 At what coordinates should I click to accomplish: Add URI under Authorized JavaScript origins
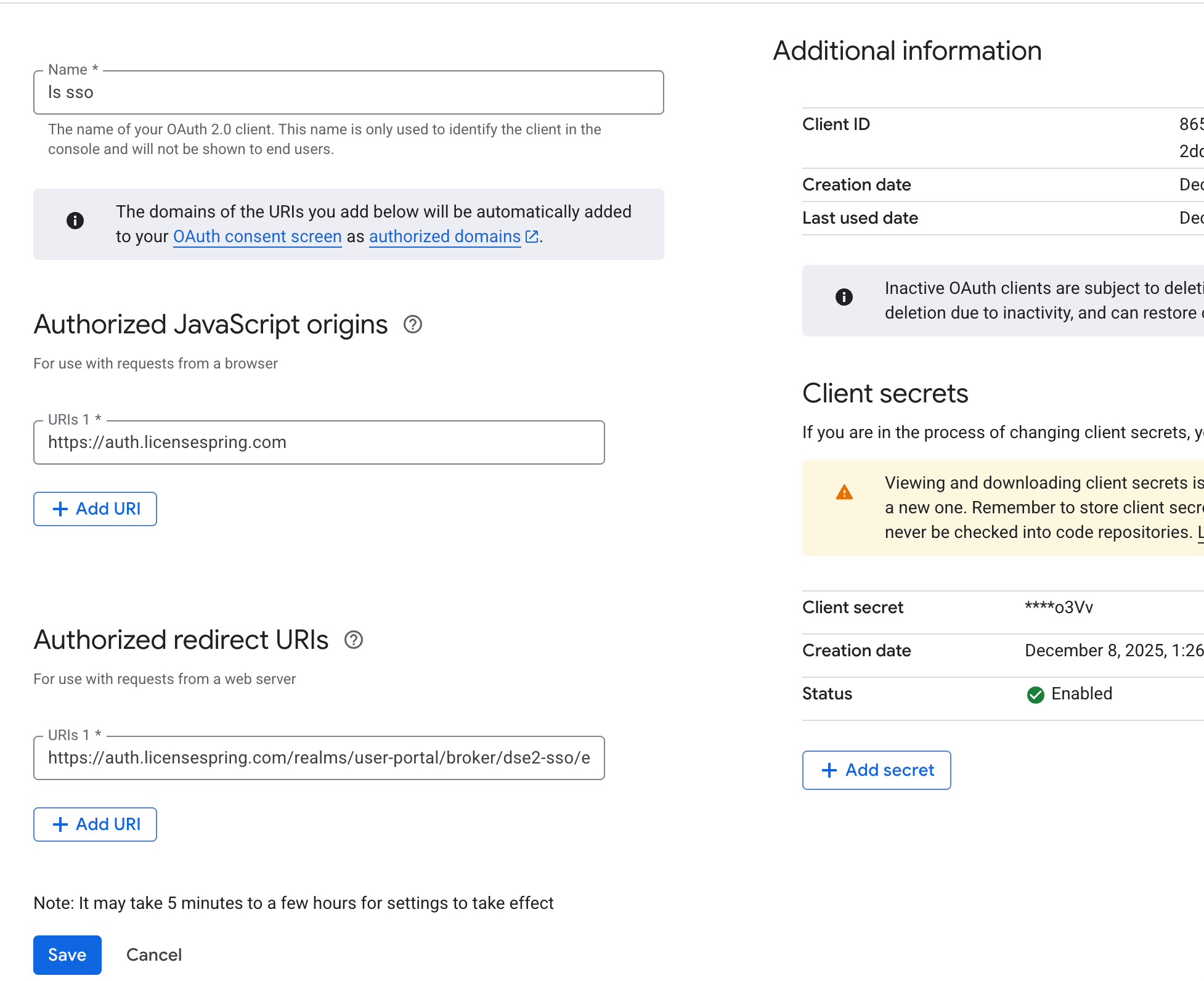[96, 509]
